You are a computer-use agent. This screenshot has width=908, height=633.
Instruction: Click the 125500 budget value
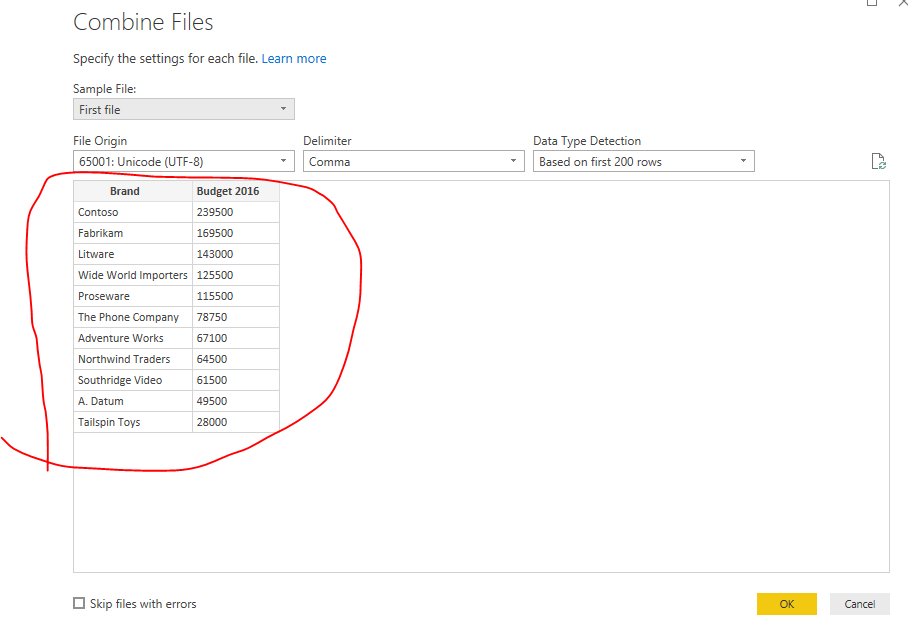[236, 275]
